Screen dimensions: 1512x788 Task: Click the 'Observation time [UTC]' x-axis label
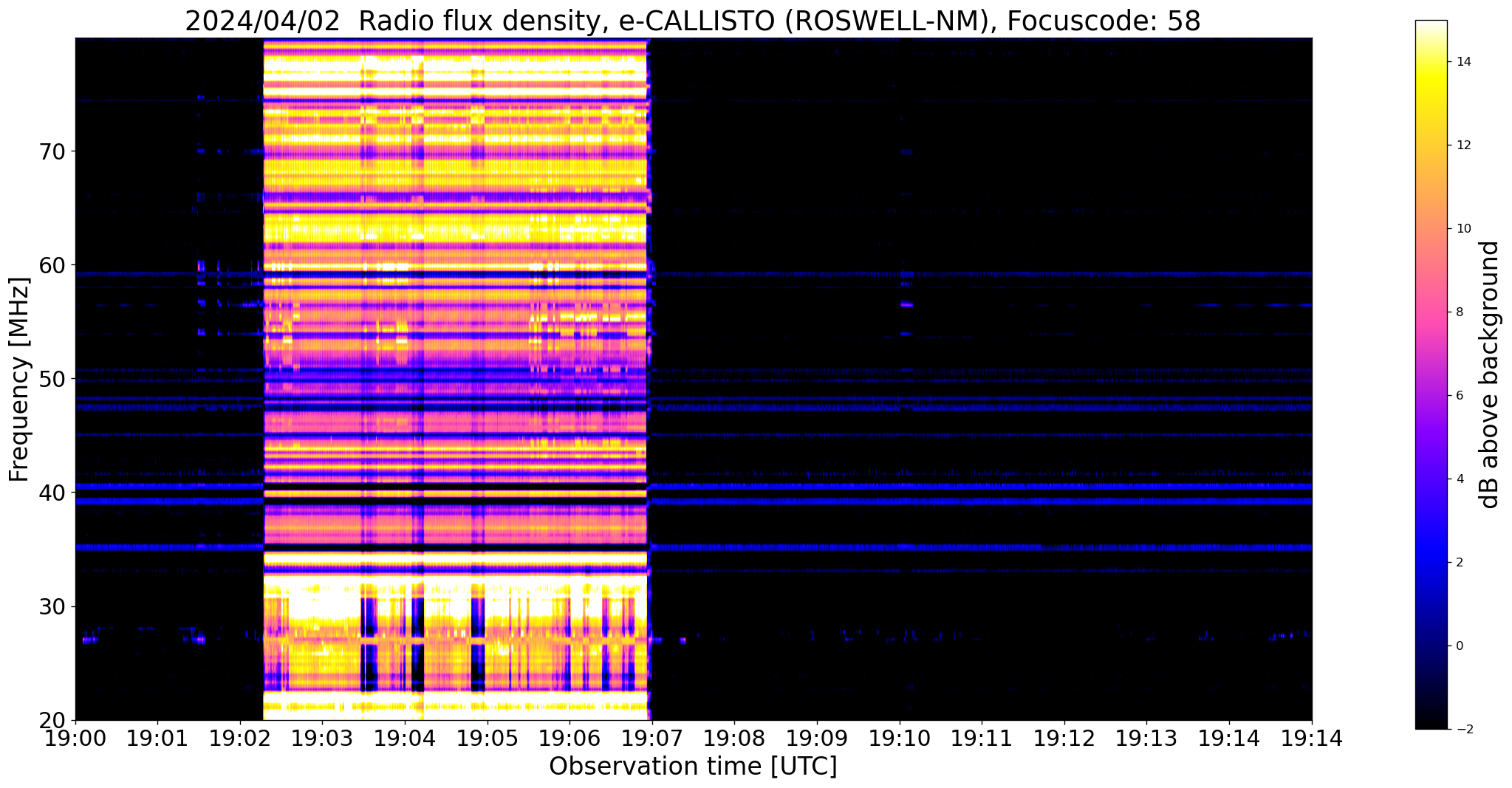pos(693,767)
